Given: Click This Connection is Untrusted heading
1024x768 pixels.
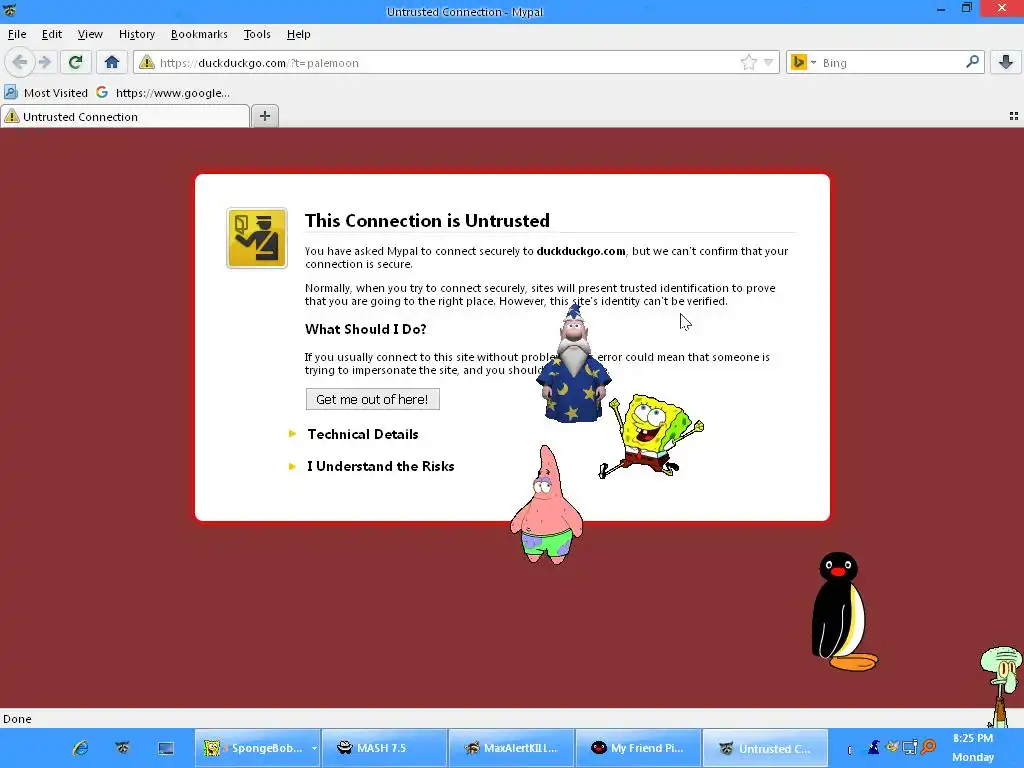Looking at the screenshot, I should point(427,221).
